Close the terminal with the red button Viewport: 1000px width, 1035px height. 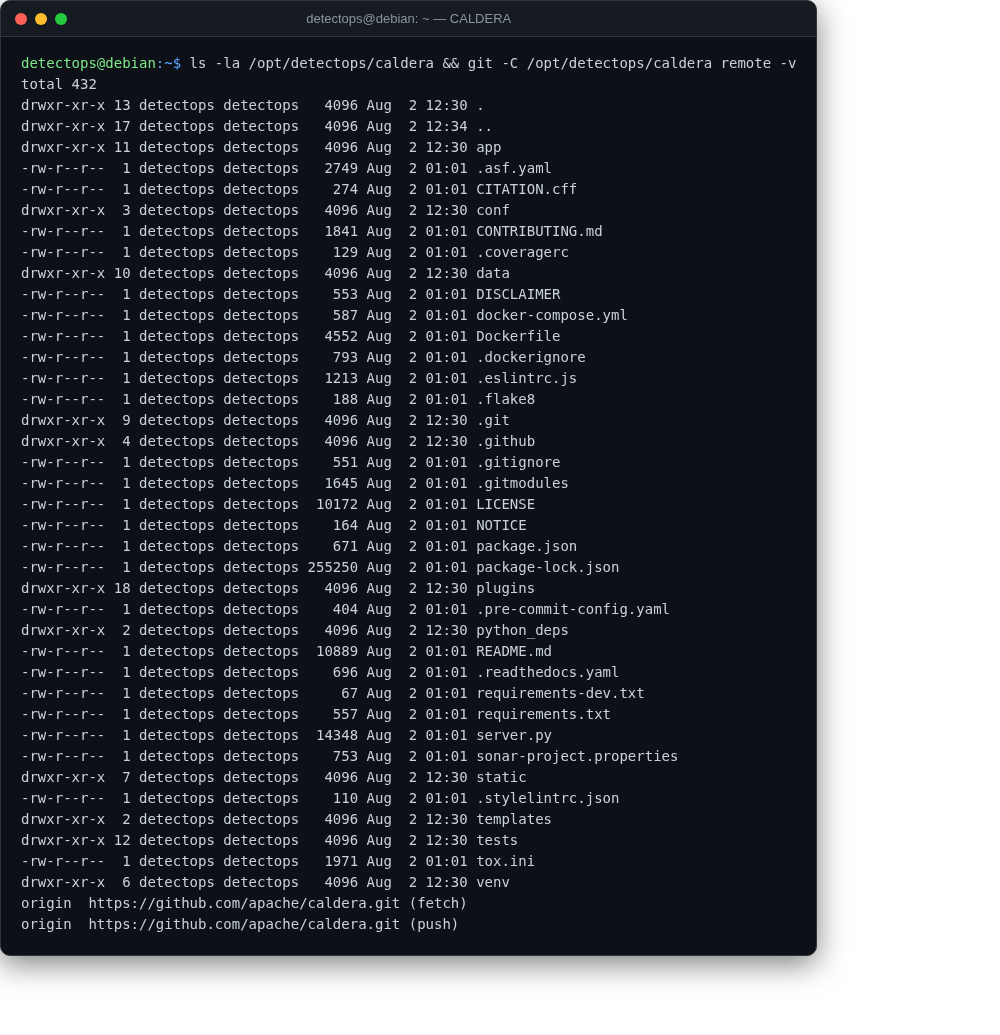click(21, 19)
